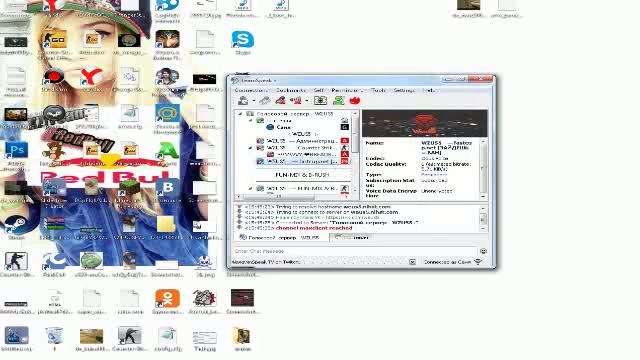The width and height of the screenshot is (640, 360).
Task: Open the Counter-Strike soldier icon near Steam
Action: click(x=16, y=264)
